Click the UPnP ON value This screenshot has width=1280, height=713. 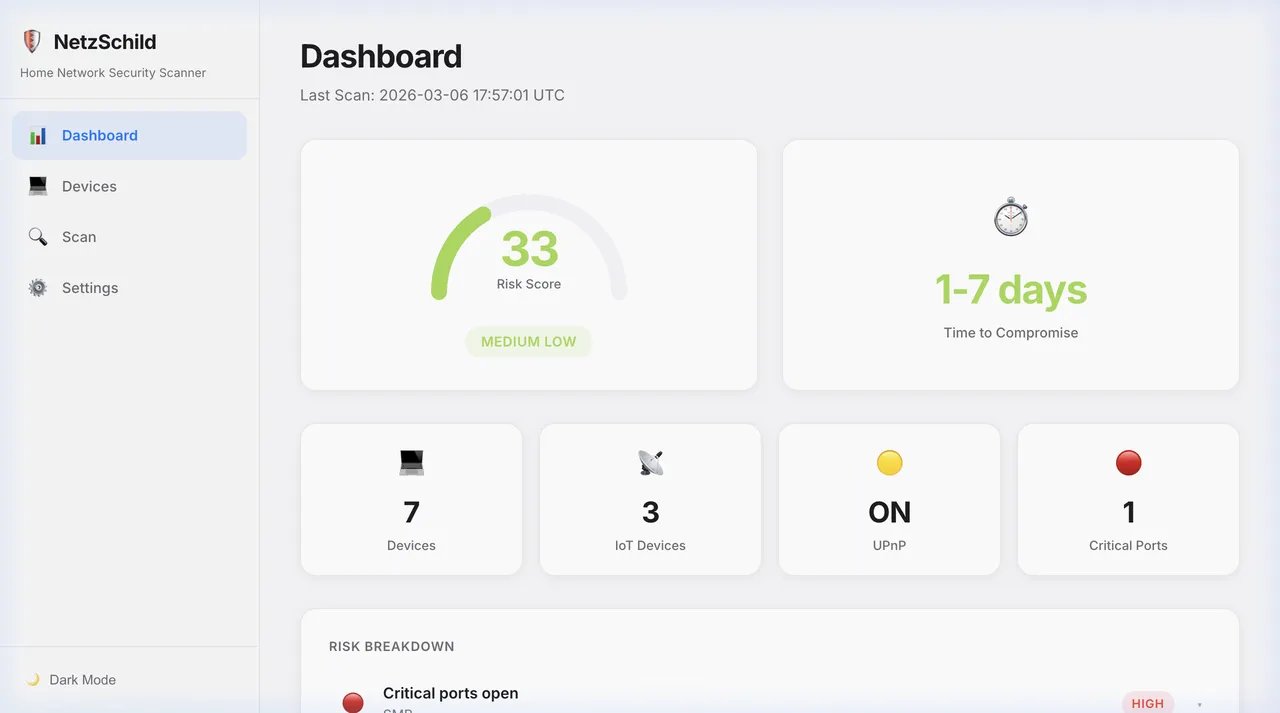(889, 512)
